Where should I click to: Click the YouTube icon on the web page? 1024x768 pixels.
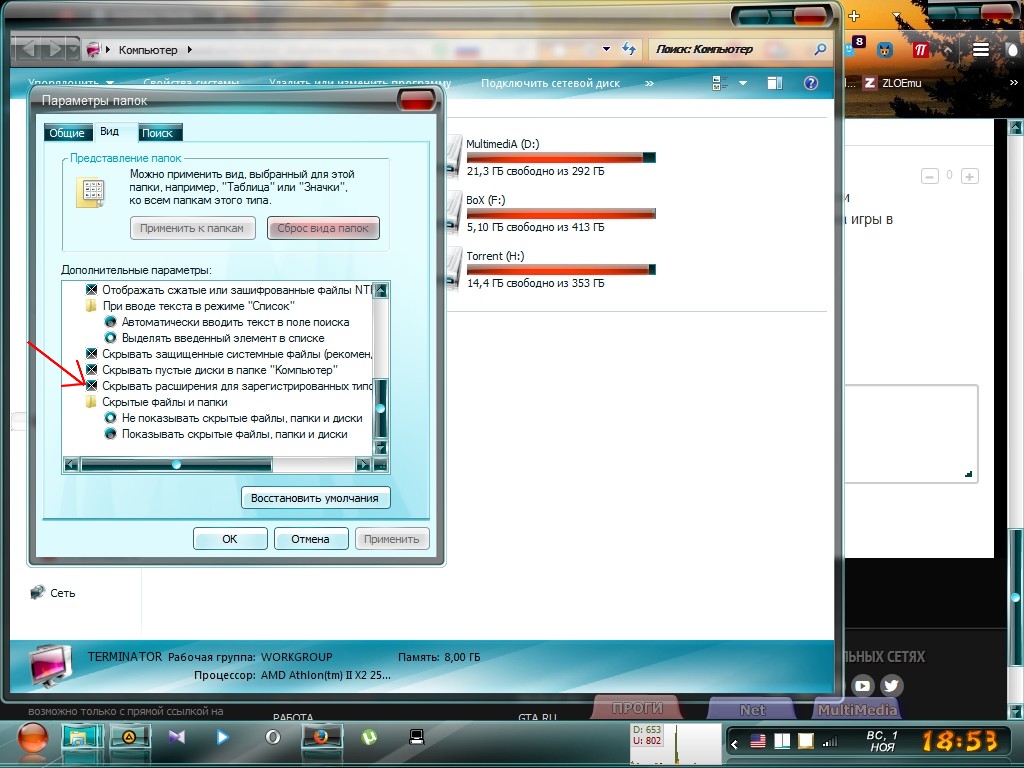click(862, 686)
